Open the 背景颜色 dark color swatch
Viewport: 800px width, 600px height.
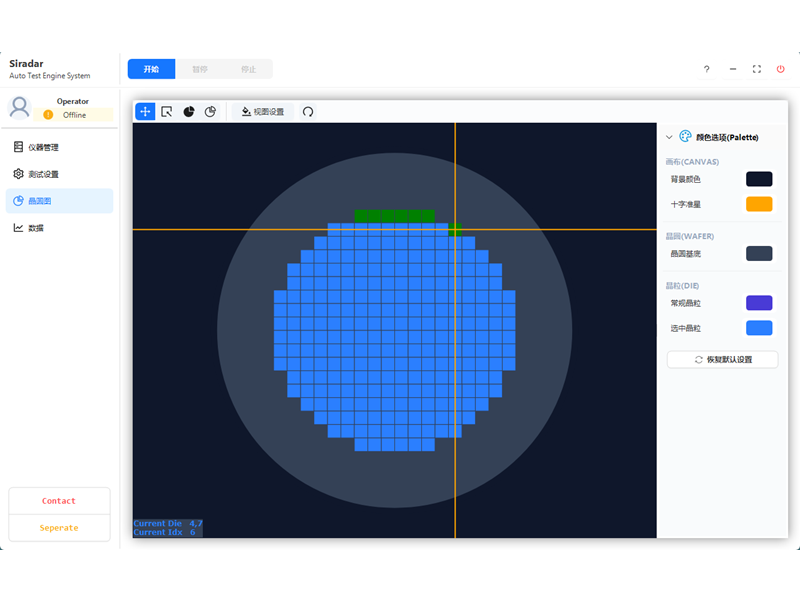pos(759,179)
